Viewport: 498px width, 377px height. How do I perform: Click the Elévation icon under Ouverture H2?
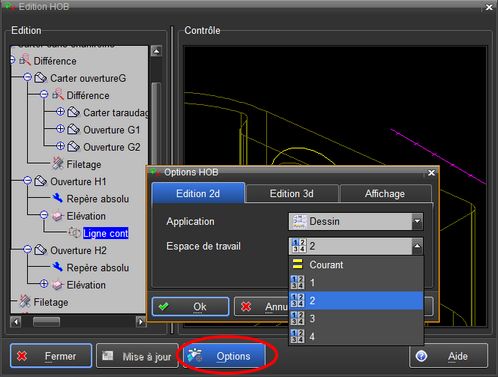tap(58, 284)
